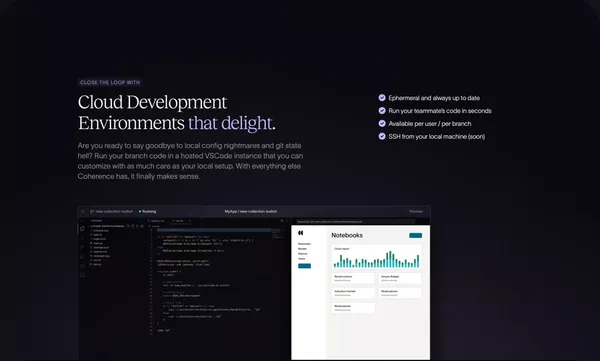Click the code minimap in the editor
This screenshot has width=600, height=361.
pos(278,234)
